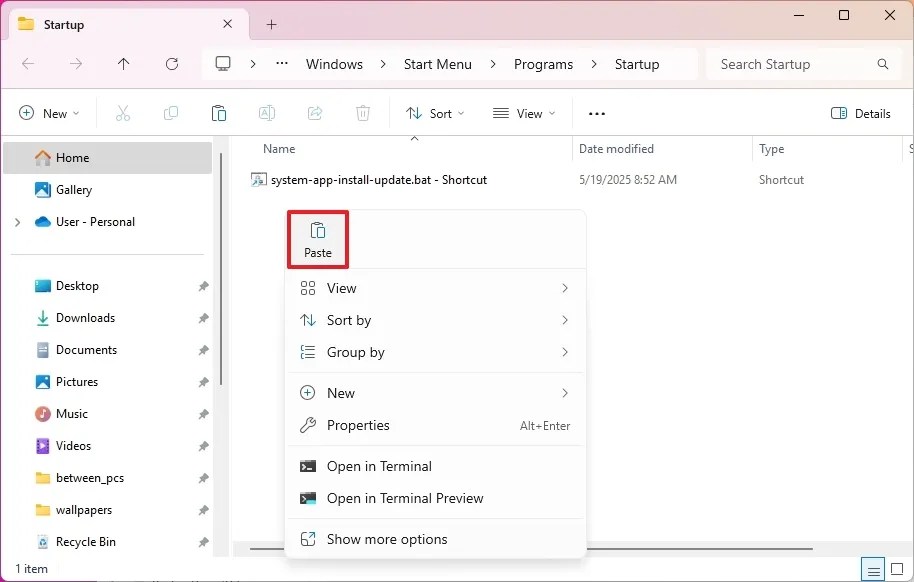914x582 pixels.
Task: Select the Gallery item in the sidebar
Action: pyautogui.click(x=72, y=189)
